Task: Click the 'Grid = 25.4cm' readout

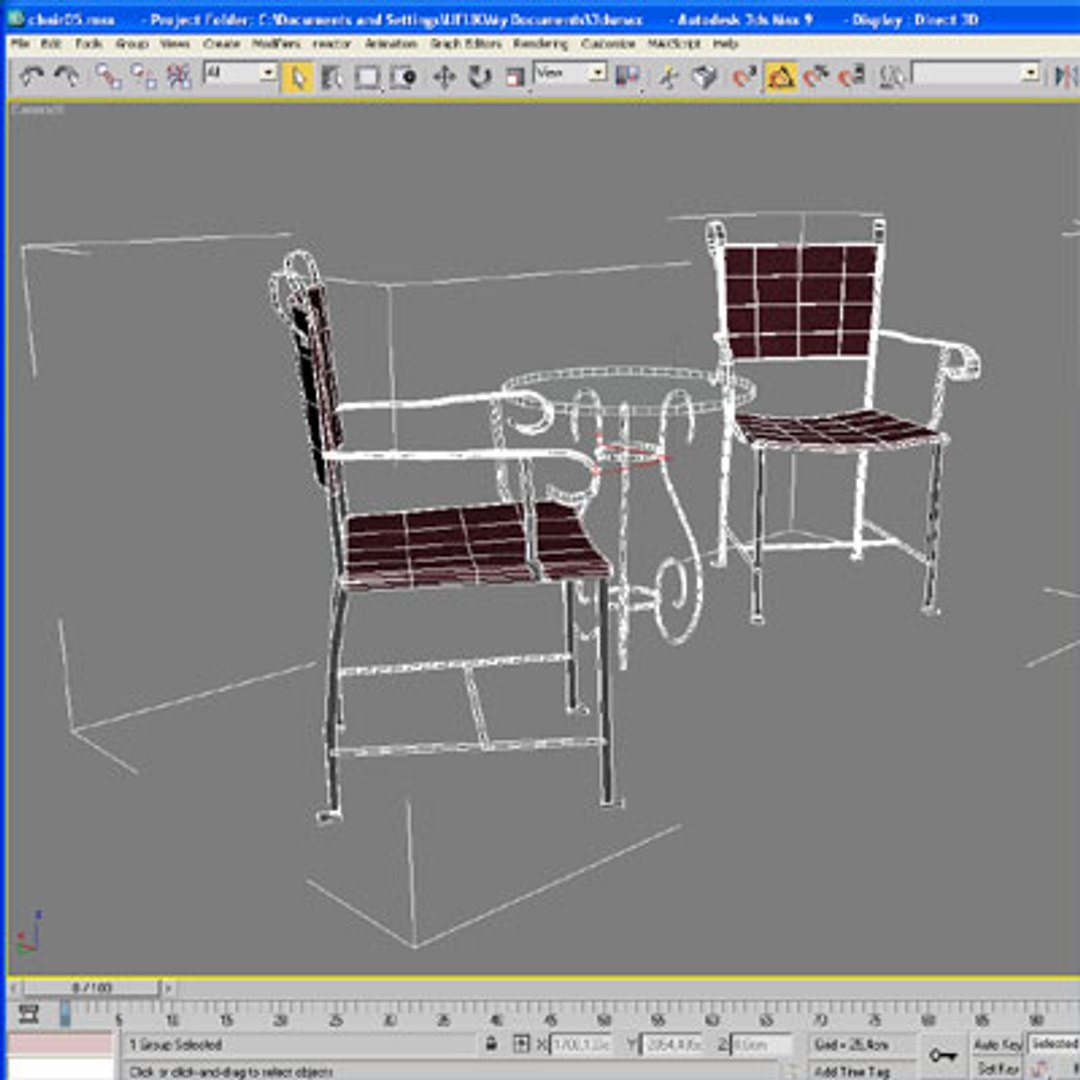Action: click(851, 1045)
